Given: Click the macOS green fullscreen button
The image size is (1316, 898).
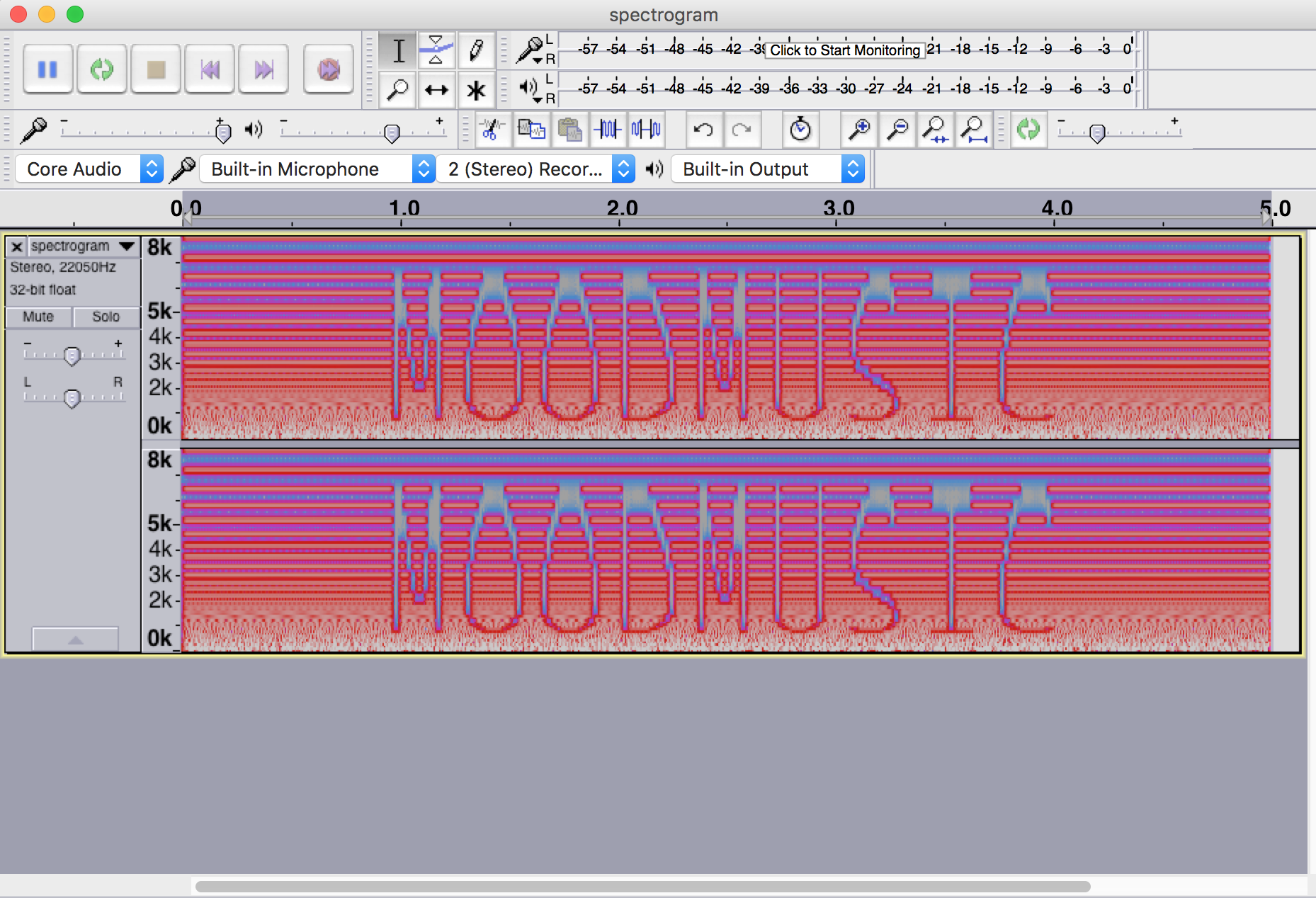Looking at the screenshot, I should click(x=75, y=14).
